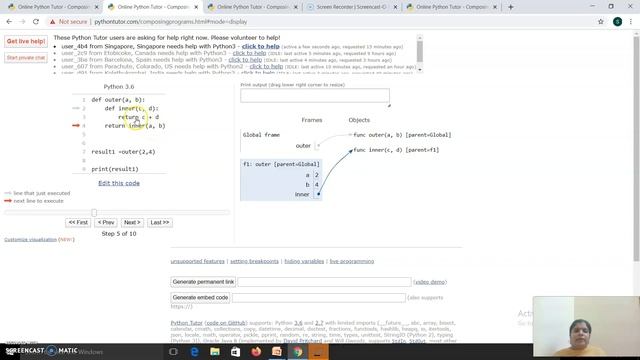640x360 pixels.
Task: Advance with Next > button
Action: (x=132, y=222)
